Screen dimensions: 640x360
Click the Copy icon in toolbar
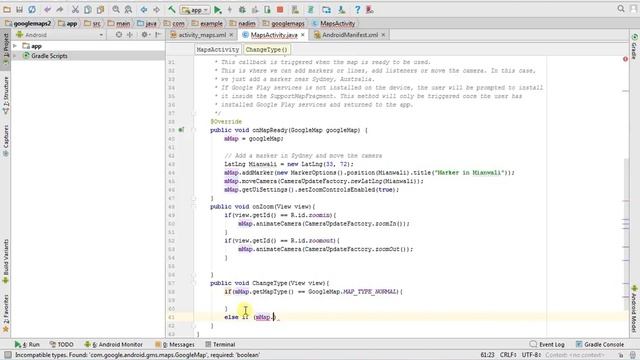(x=88, y=9)
